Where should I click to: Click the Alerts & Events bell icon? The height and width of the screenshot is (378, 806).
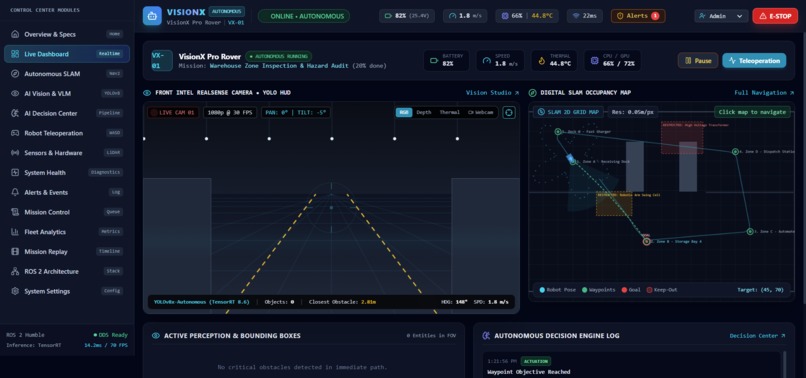click(14, 192)
